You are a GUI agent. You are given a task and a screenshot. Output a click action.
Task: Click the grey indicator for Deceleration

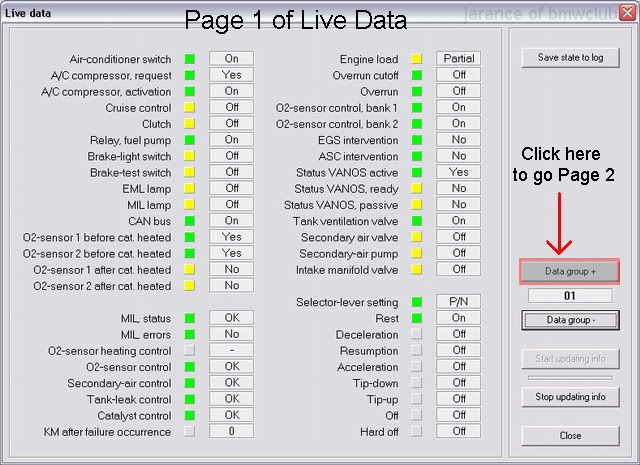(x=416, y=334)
